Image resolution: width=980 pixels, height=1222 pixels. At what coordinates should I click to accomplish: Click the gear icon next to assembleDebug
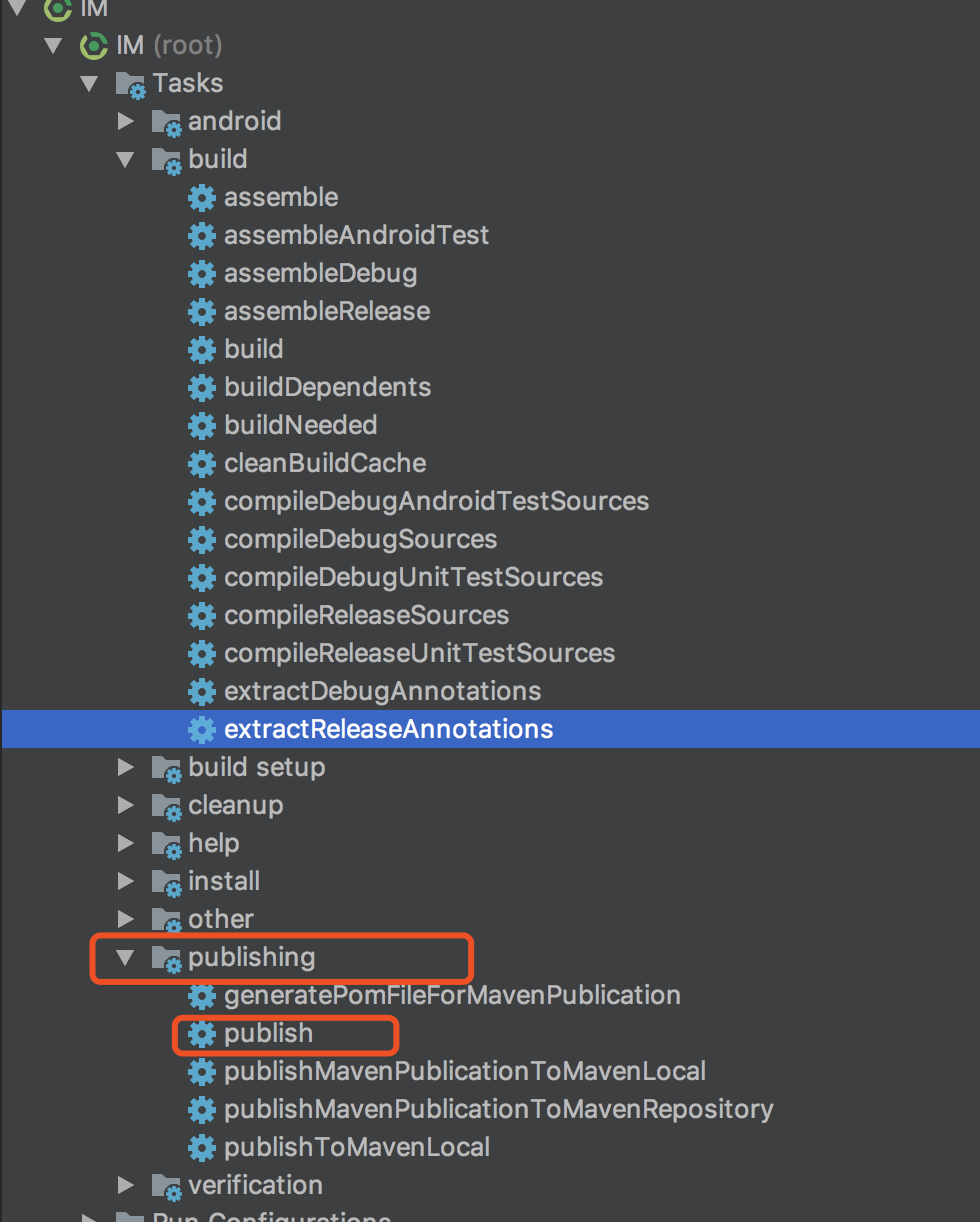(201, 274)
